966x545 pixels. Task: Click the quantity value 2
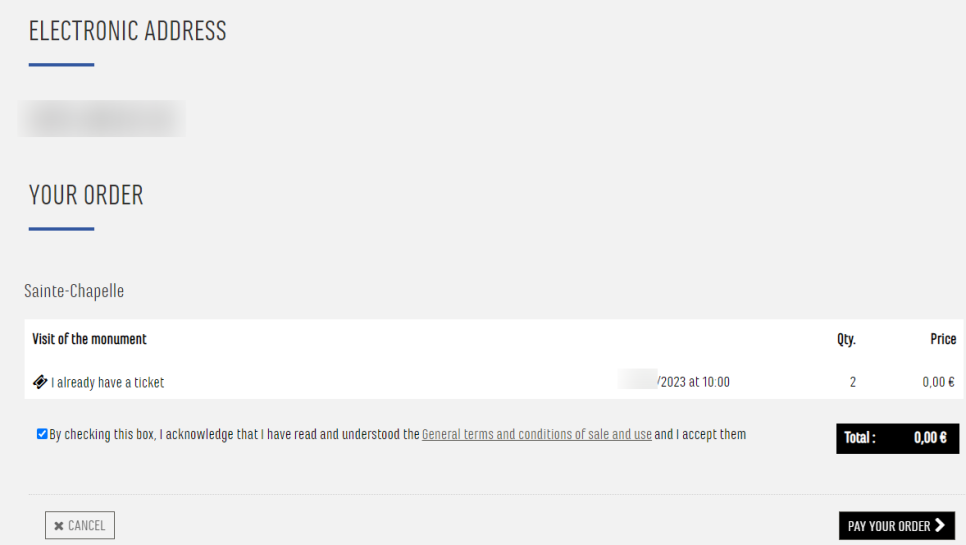pyautogui.click(x=853, y=382)
